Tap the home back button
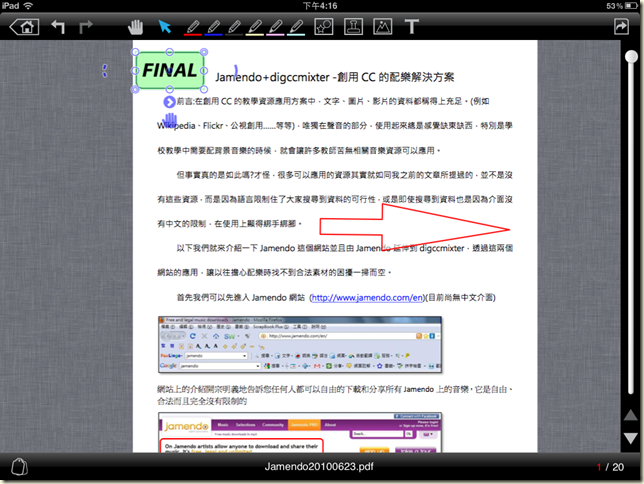644x484 pixels. [x=24, y=27]
